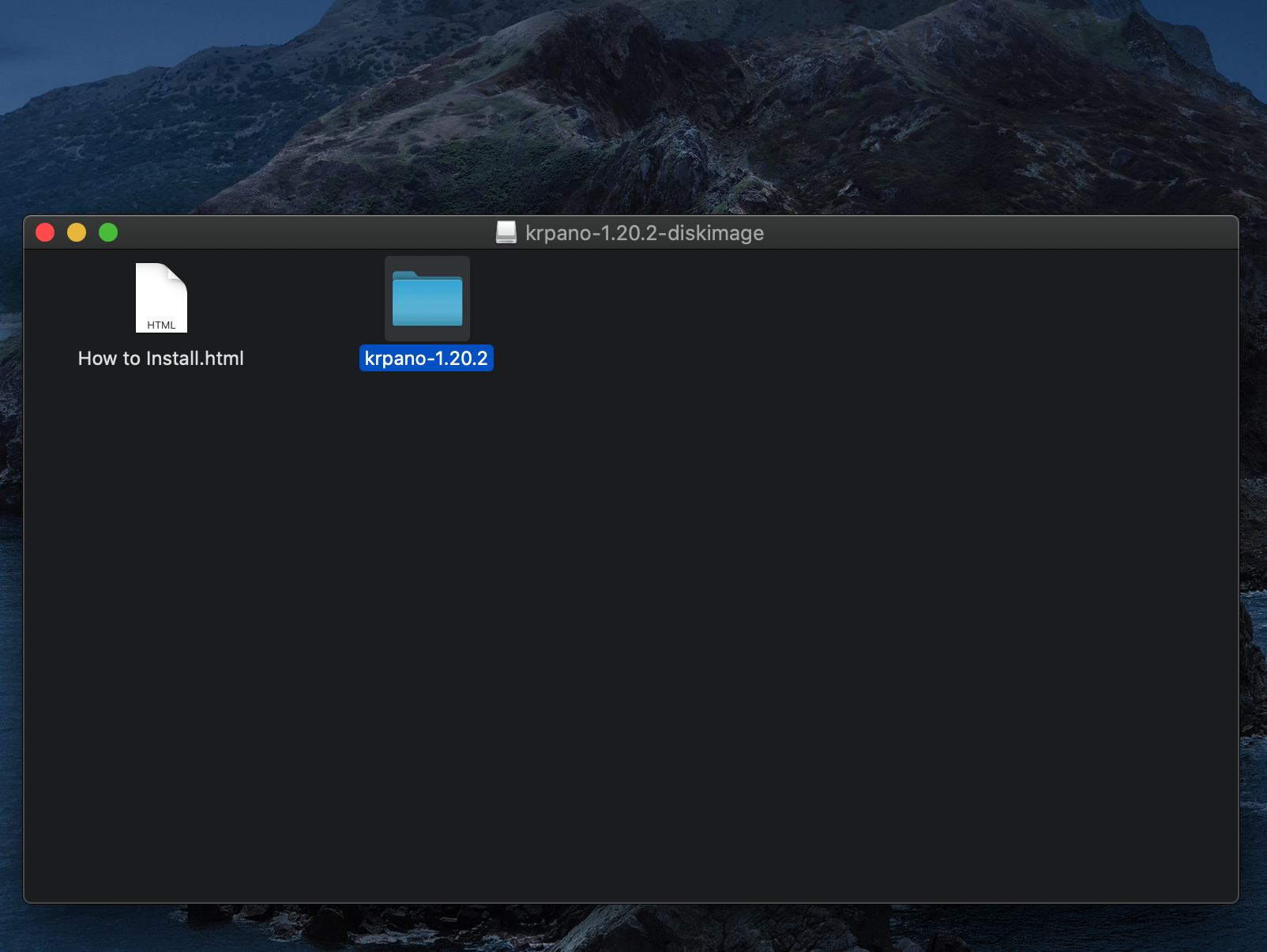Click the 'How to Install.html' file name
Screen dimensions: 1267x952
click(161, 359)
